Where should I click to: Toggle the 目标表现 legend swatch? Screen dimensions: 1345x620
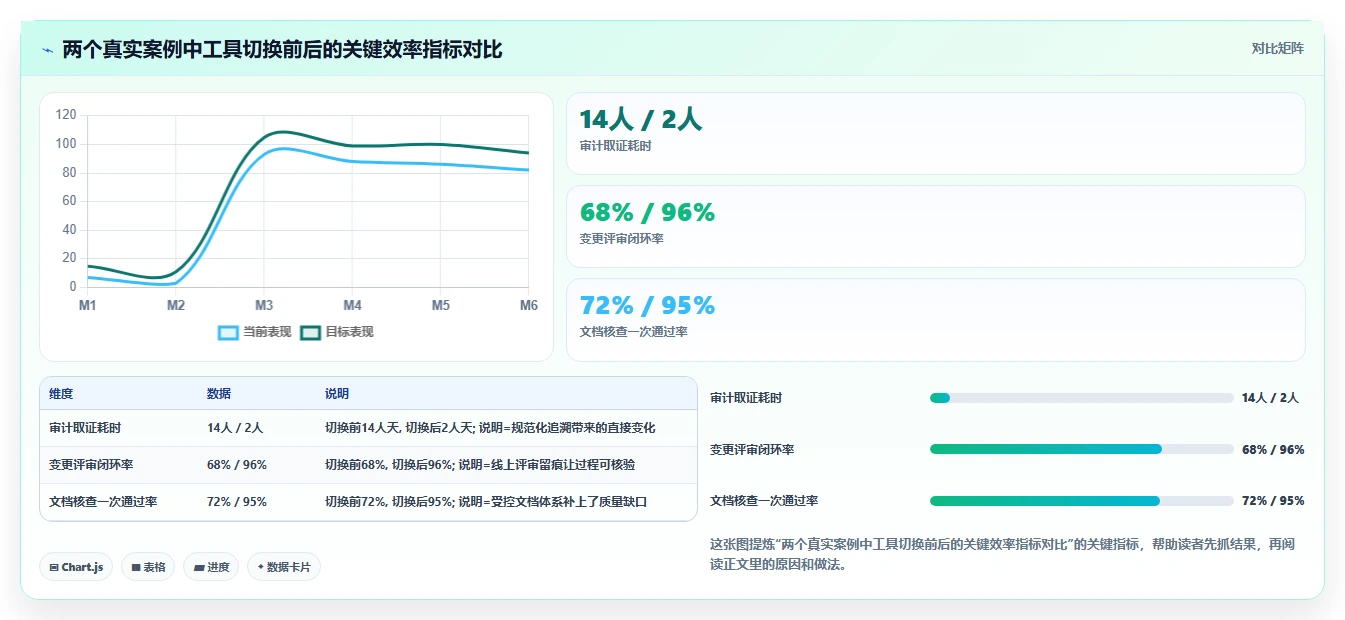pyautogui.click(x=310, y=332)
